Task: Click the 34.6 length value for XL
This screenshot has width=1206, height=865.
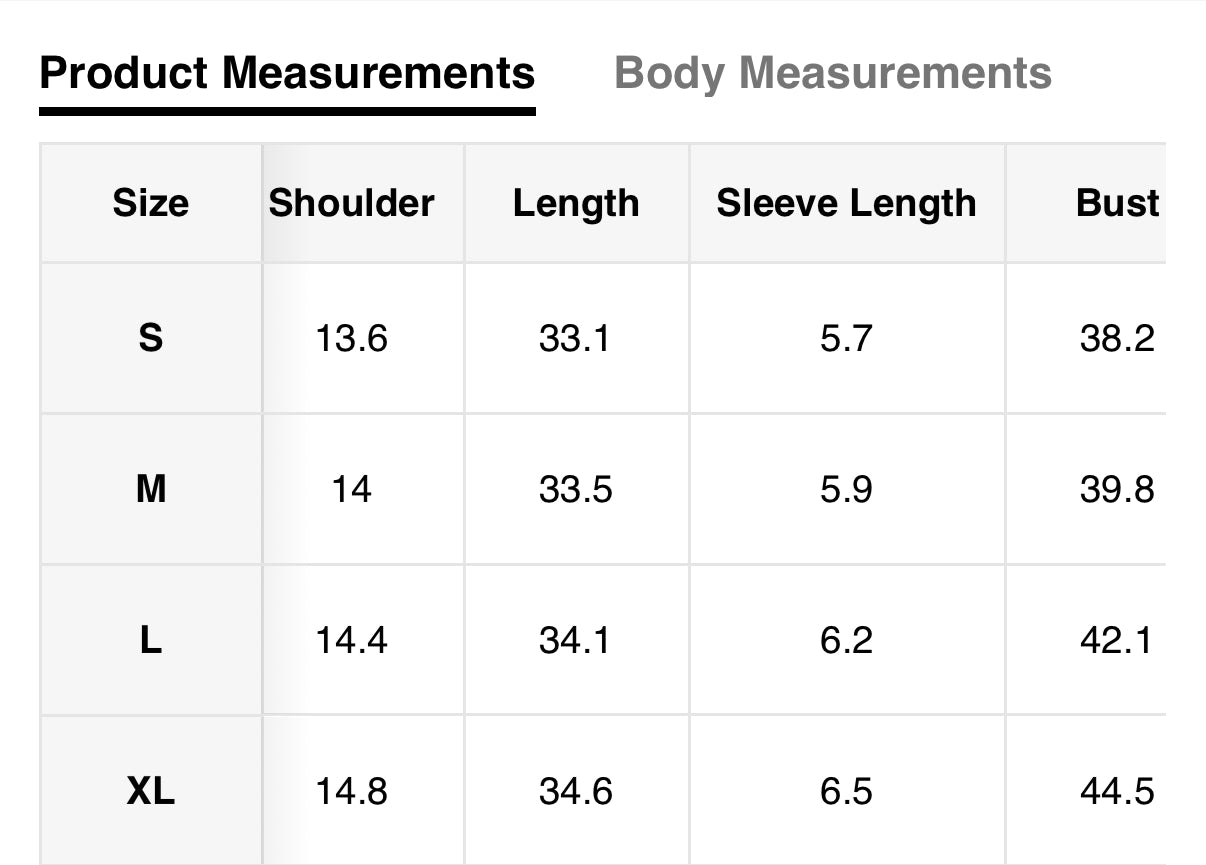Action: (575, 791)
